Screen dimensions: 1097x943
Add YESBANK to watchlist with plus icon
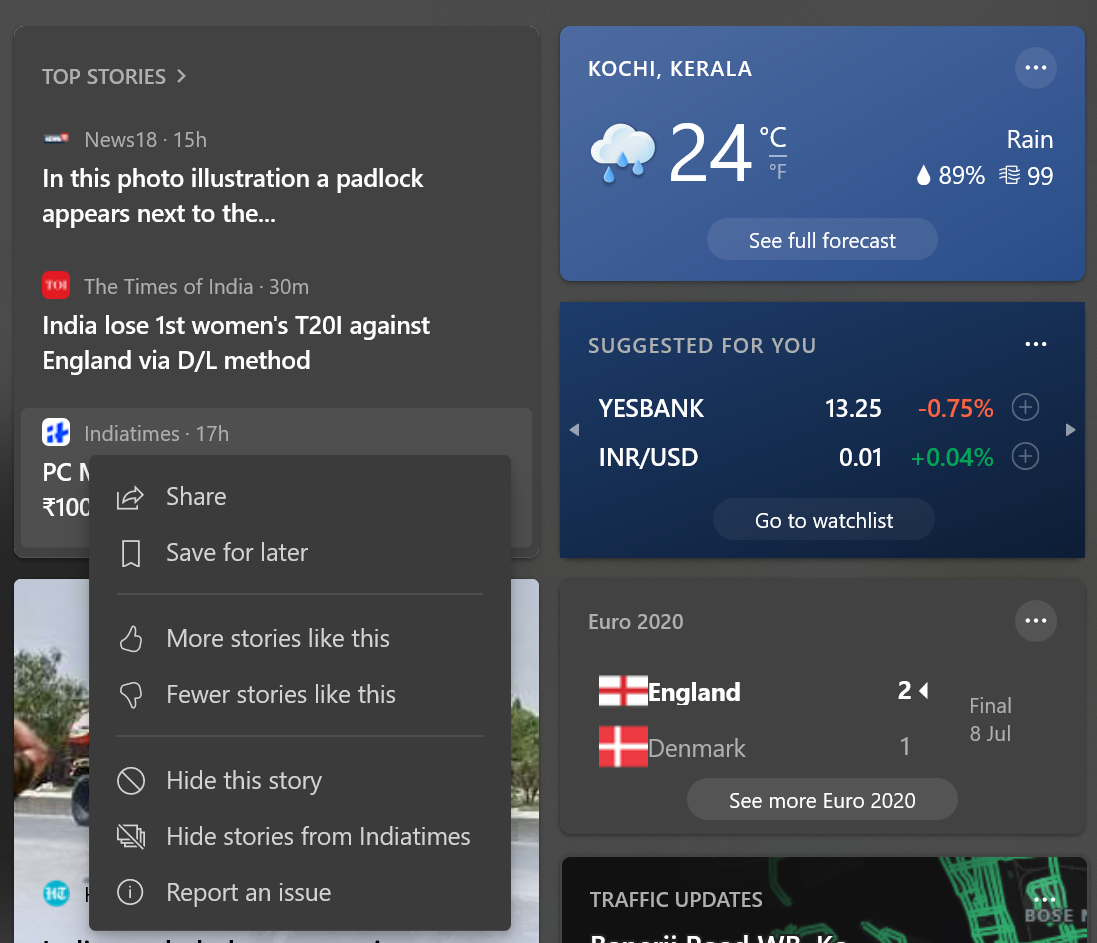click(1025, 407)
